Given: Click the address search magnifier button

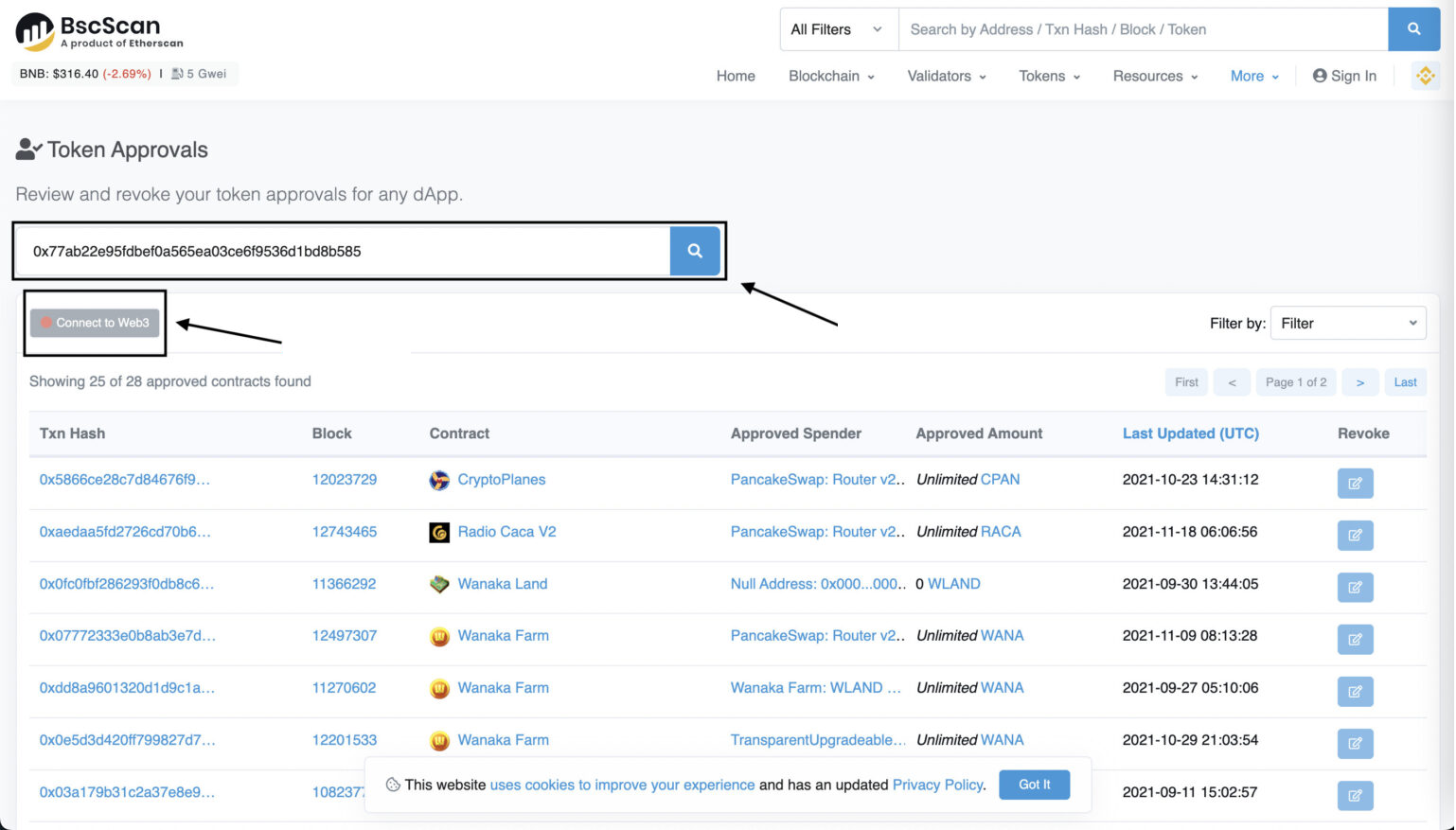Looking at the screenshot, I should pos(695,251).
